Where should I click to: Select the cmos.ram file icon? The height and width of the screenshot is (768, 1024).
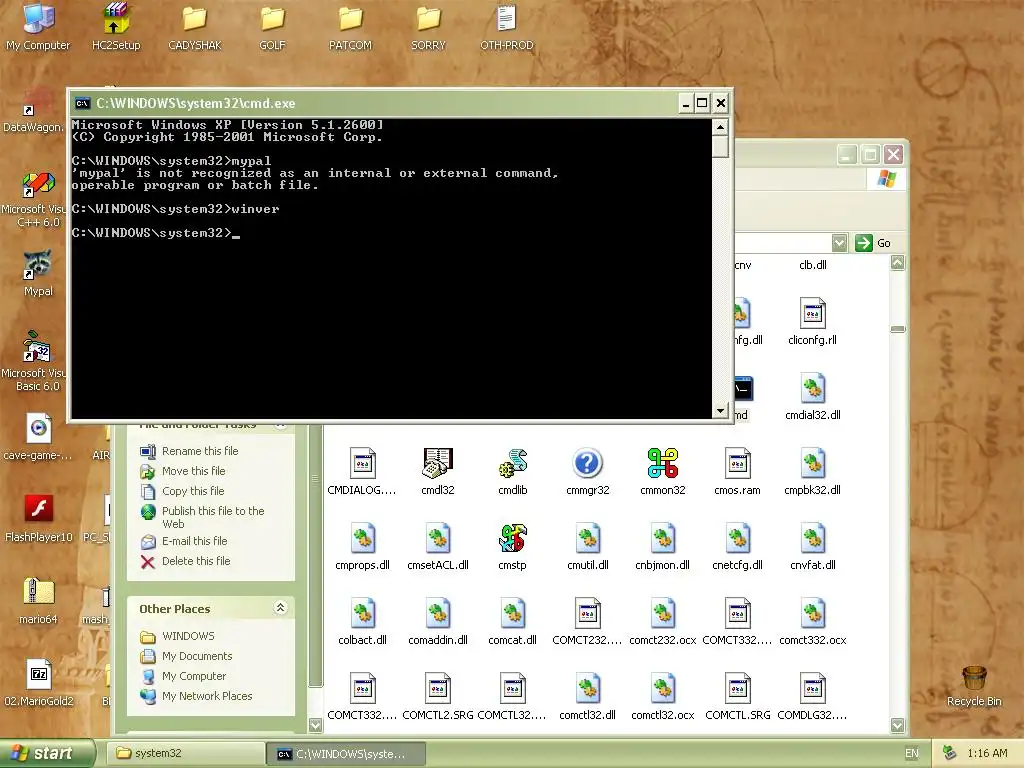[737, 464]
